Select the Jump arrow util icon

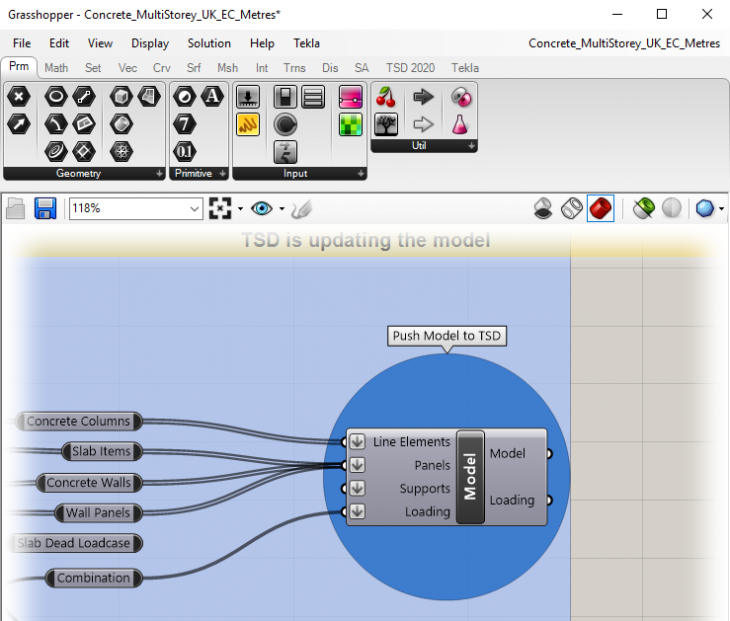pyautogui.click(x=423, y=97)
